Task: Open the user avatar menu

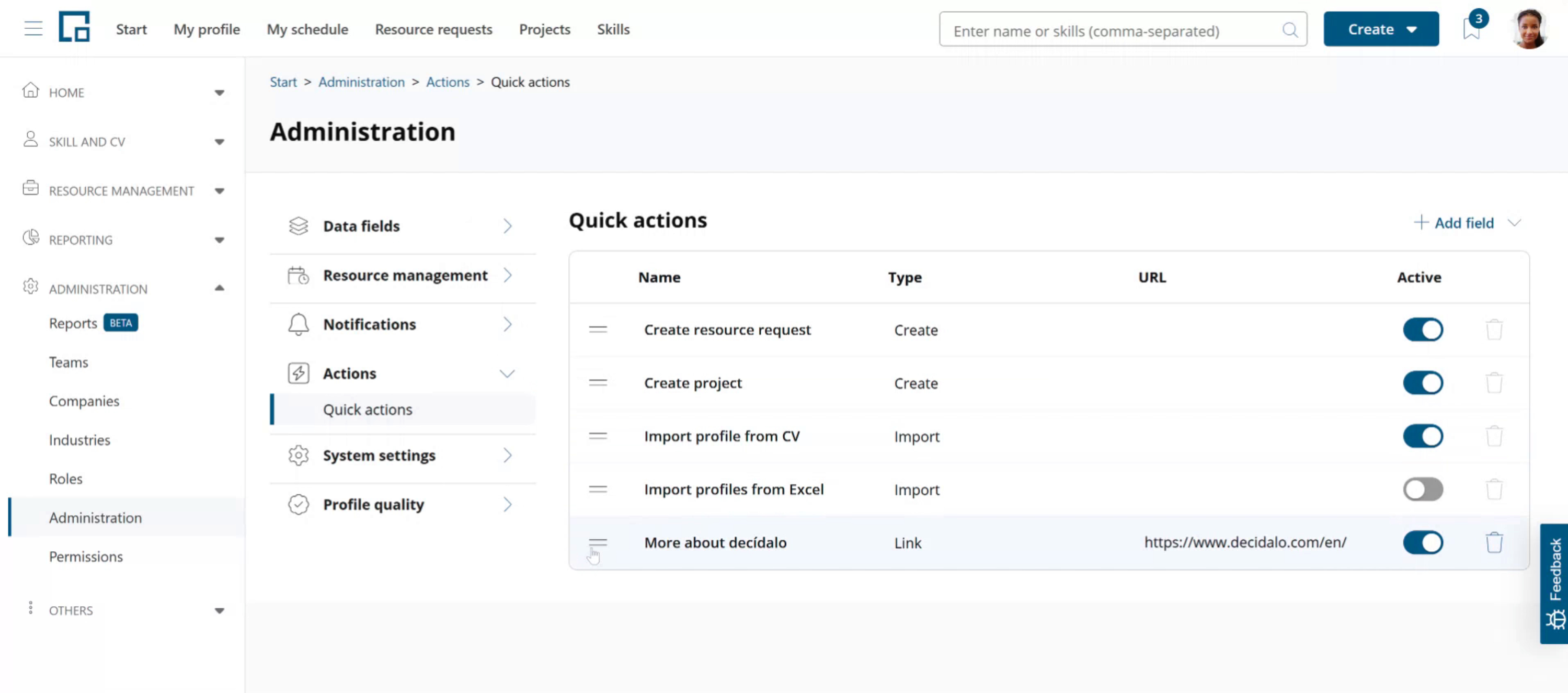Action: [1529, 29]
